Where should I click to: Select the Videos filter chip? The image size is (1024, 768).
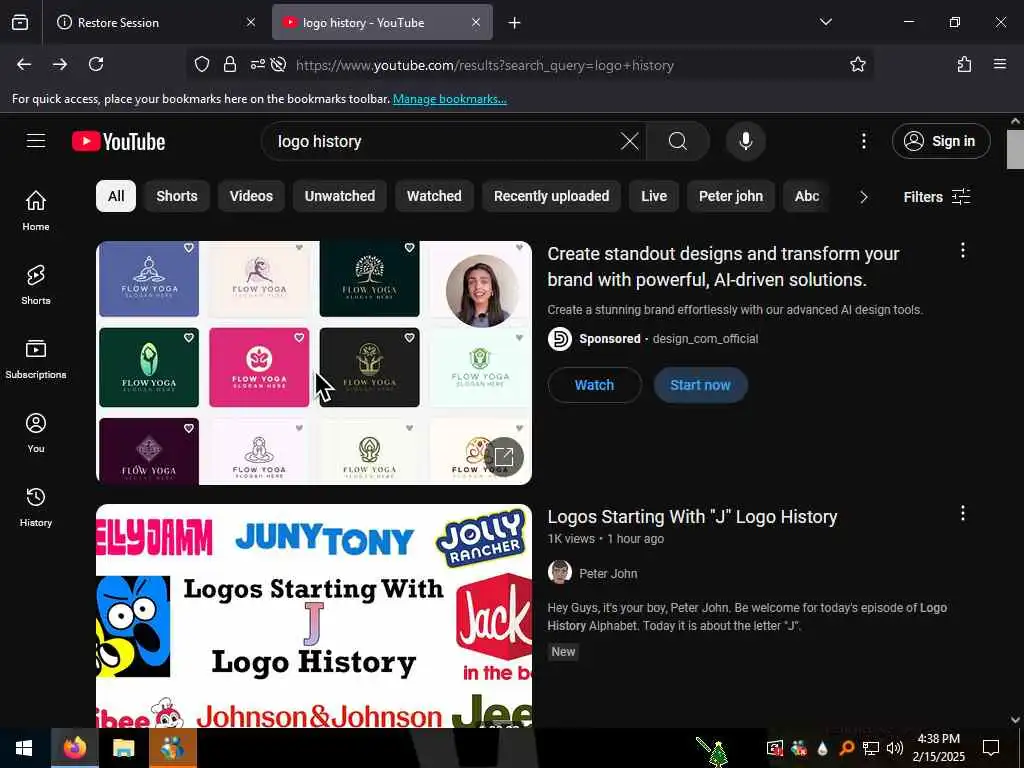point(251,196)
